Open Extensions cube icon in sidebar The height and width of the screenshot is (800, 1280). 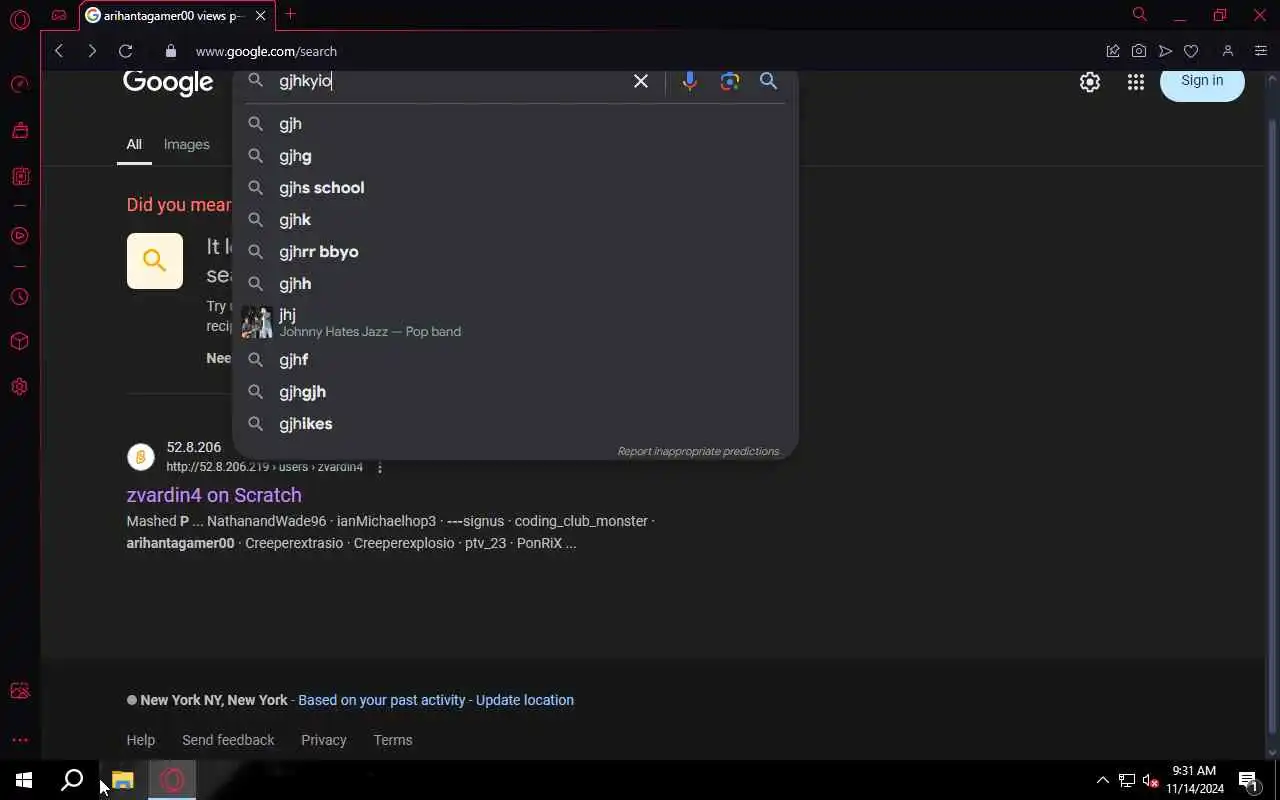pos(19,342)
